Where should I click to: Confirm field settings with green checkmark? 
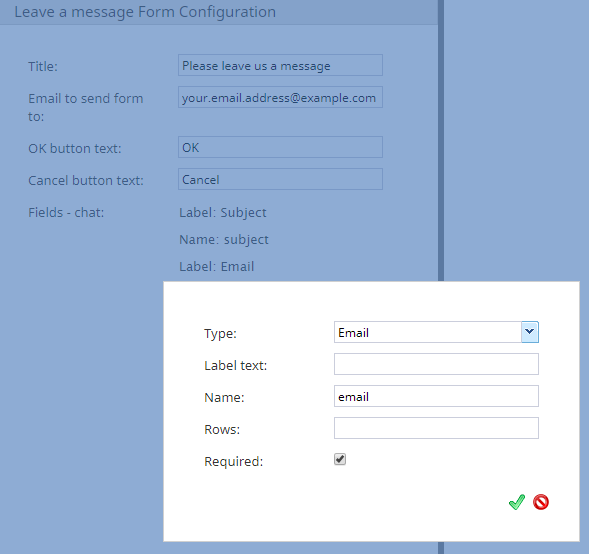pyautogui.click(x=517, y=502)
